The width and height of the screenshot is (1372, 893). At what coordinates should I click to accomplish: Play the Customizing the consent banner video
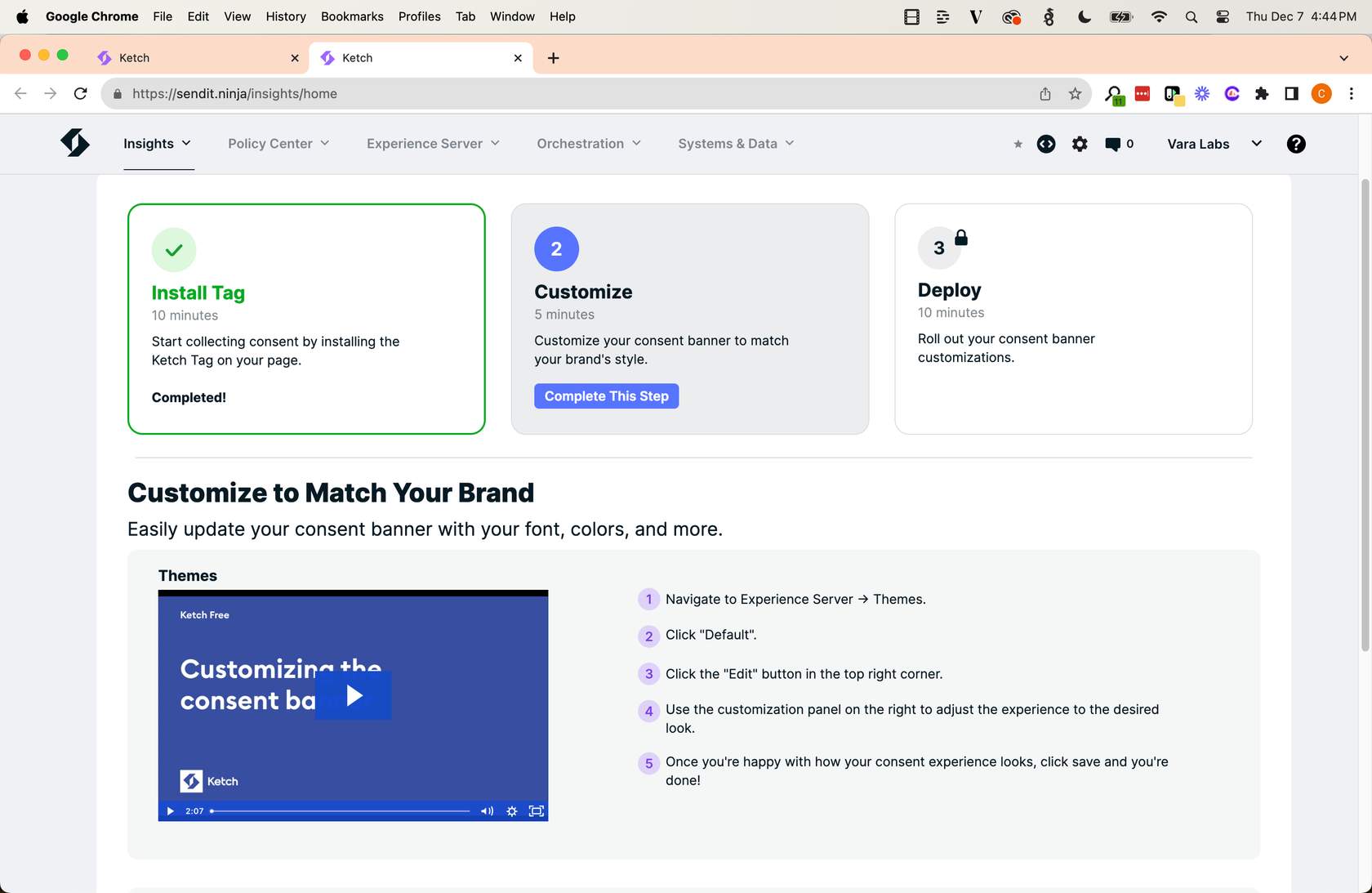(x=354, y=695)
